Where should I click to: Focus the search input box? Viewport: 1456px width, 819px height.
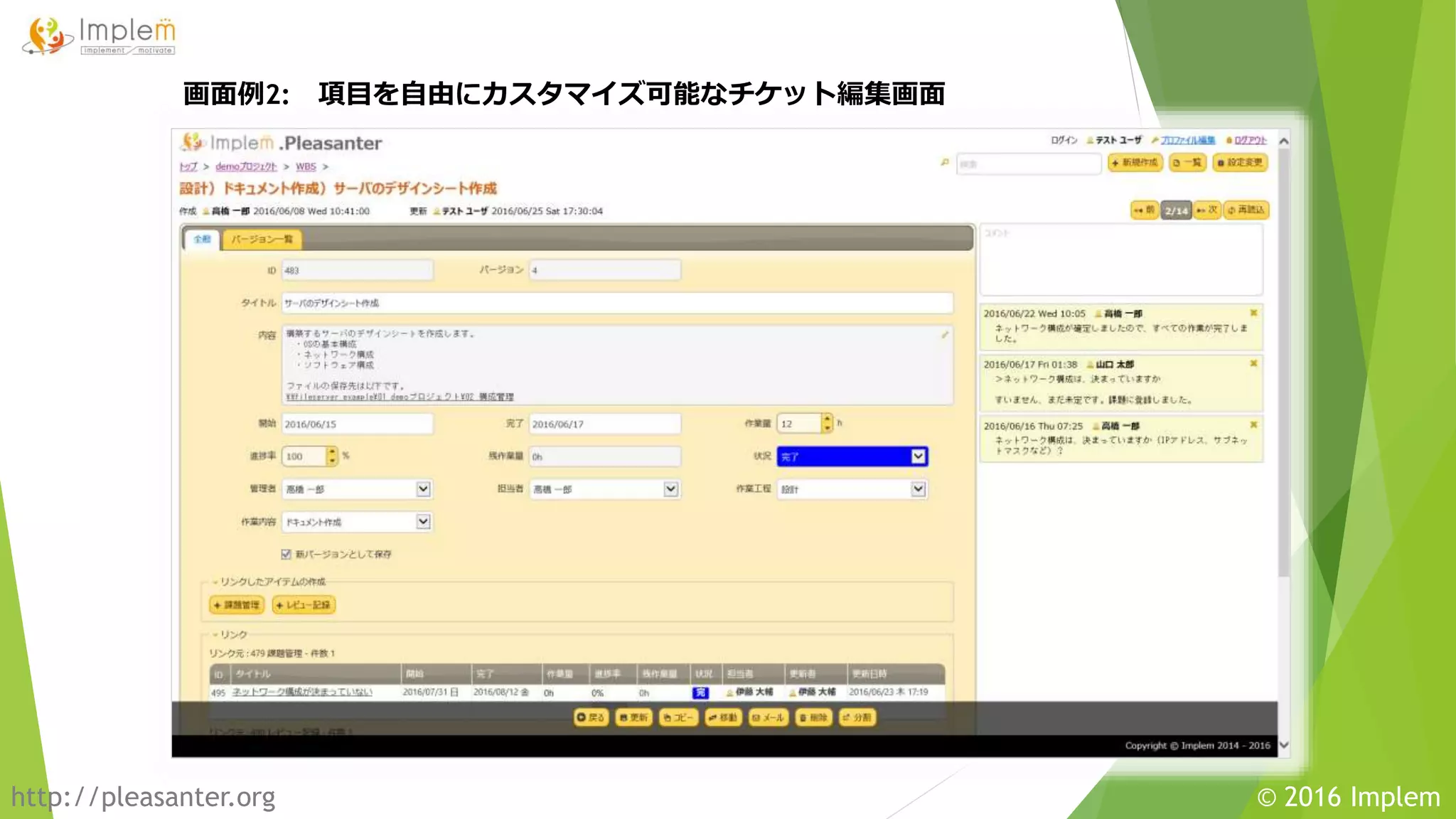coord(1029,164)
